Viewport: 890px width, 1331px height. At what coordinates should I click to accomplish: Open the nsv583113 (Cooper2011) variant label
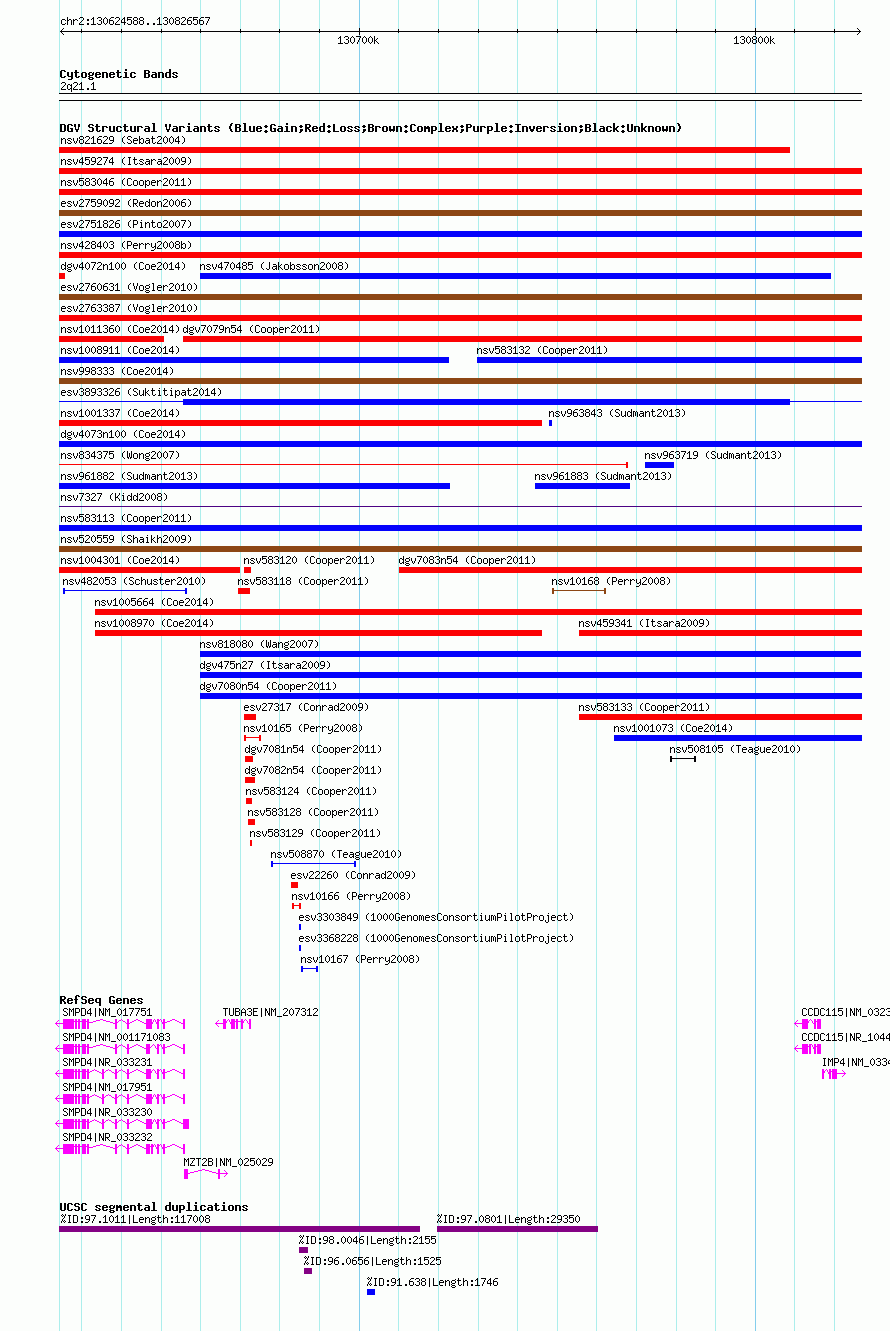125,518
